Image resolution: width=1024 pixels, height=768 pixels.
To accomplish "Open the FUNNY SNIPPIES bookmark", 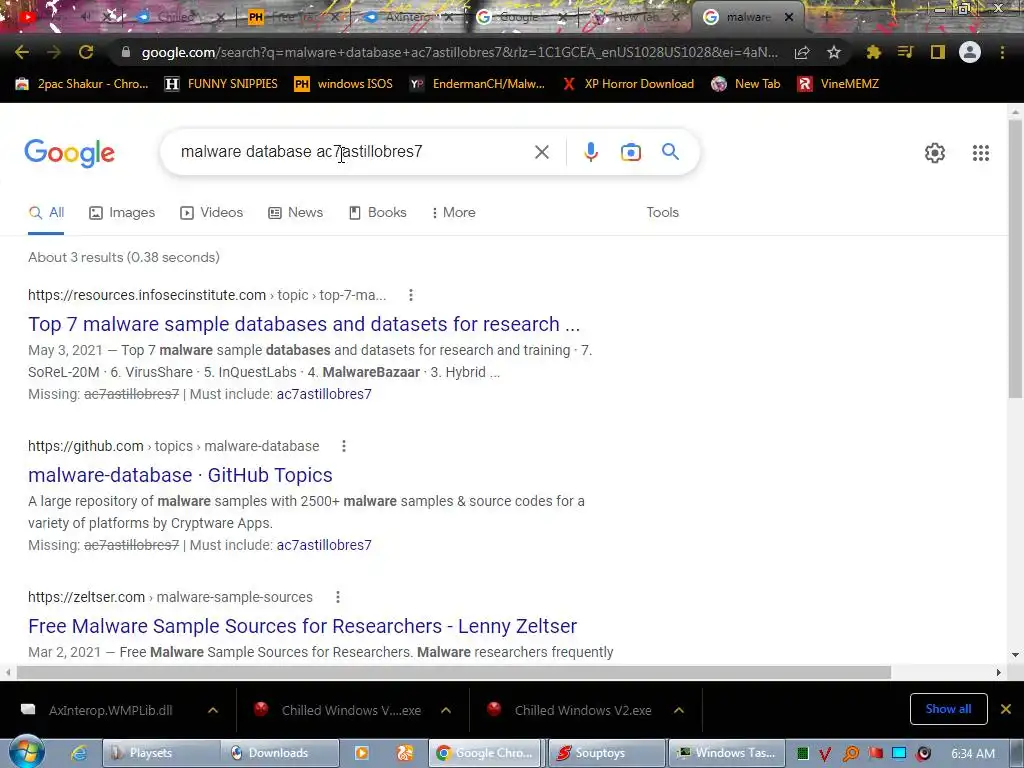I will (221, 84).
